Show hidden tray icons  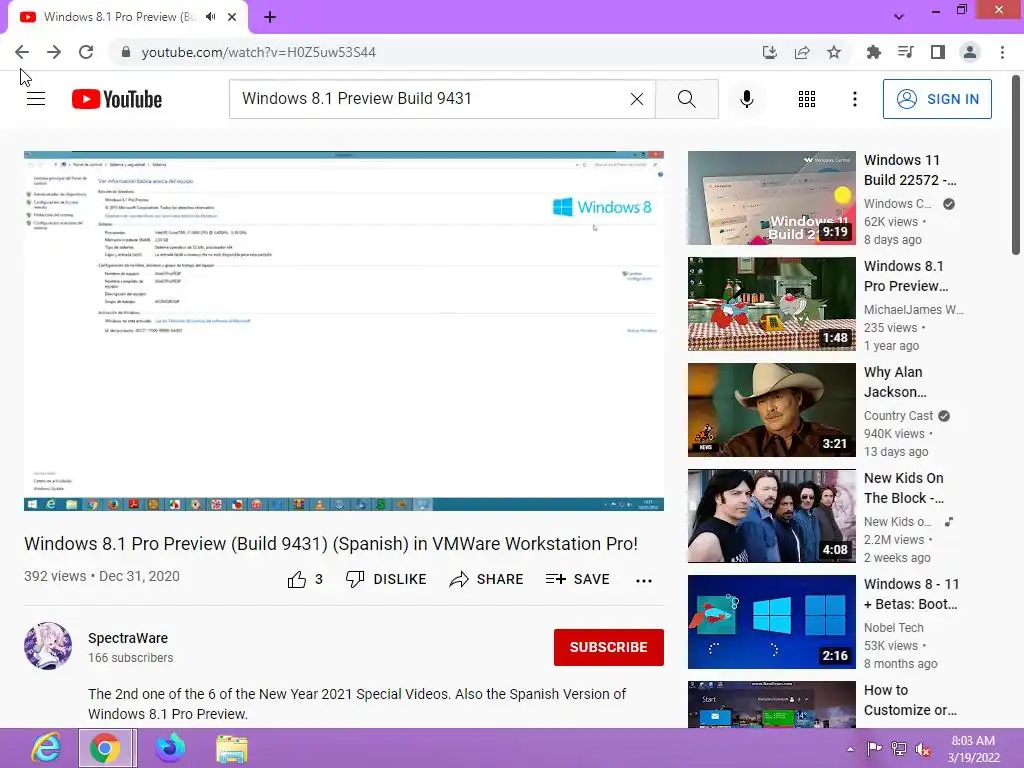click(850, 749)
